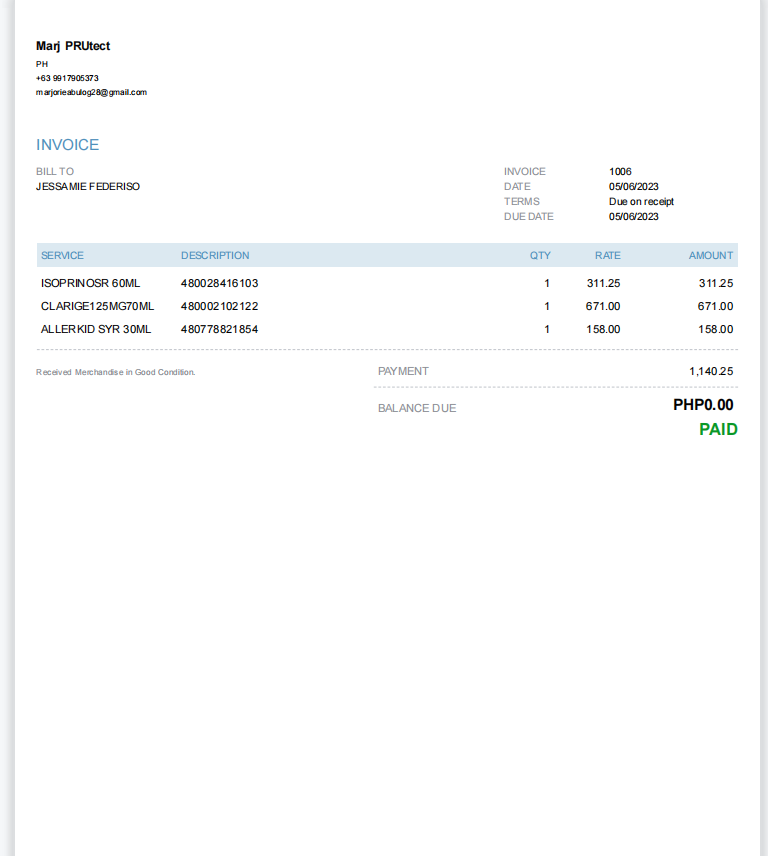Click the green PAID status

[718, 430]
